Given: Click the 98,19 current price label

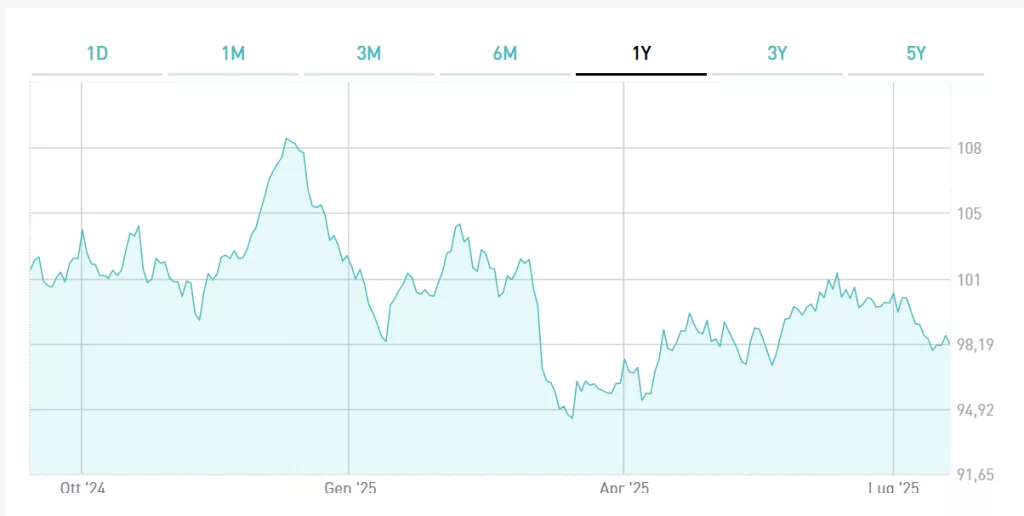Looking at the screenshot, I should (974, 345).
